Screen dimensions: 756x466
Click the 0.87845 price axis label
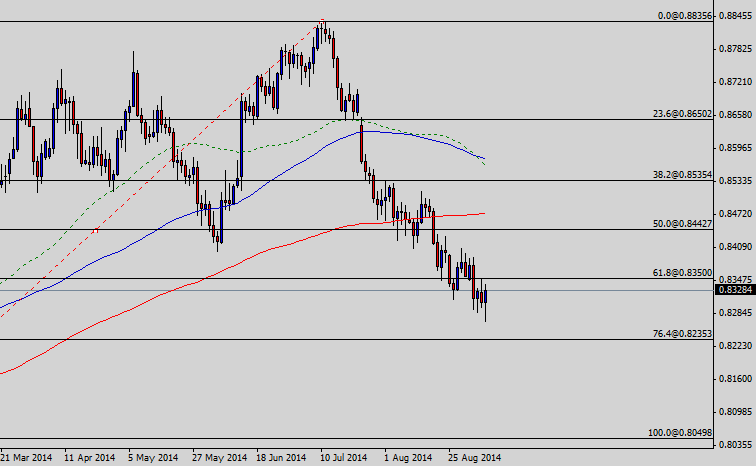pos(735,48)
